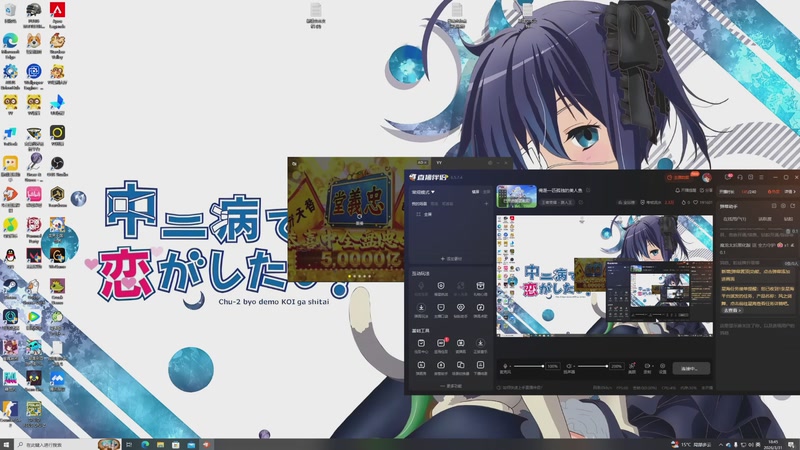Click the settings icon in the YY window title bar

tap(490, 163)
